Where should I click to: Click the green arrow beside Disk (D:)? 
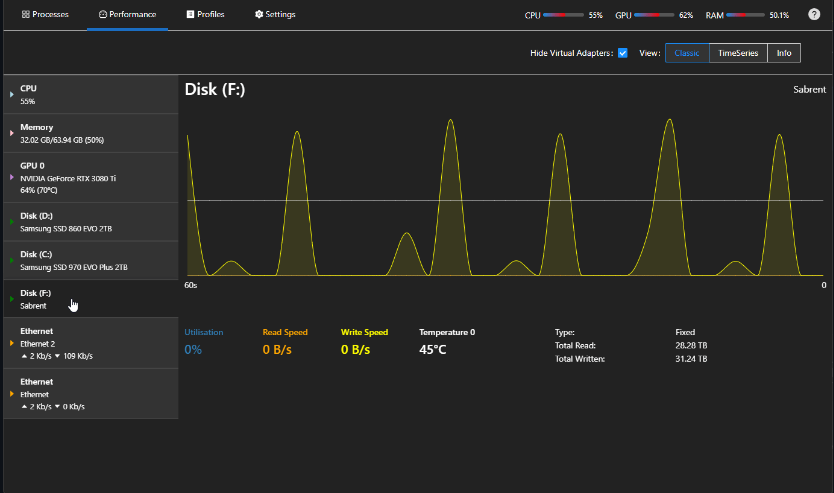coord(12,222)
